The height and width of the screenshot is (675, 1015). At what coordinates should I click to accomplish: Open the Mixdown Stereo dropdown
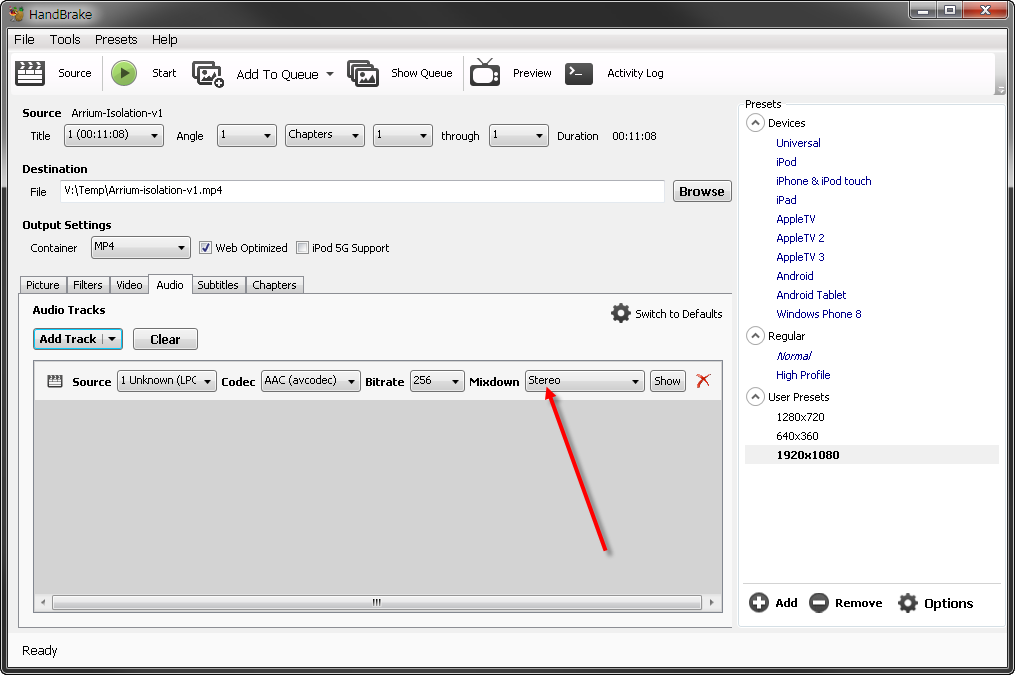(585, 381)
